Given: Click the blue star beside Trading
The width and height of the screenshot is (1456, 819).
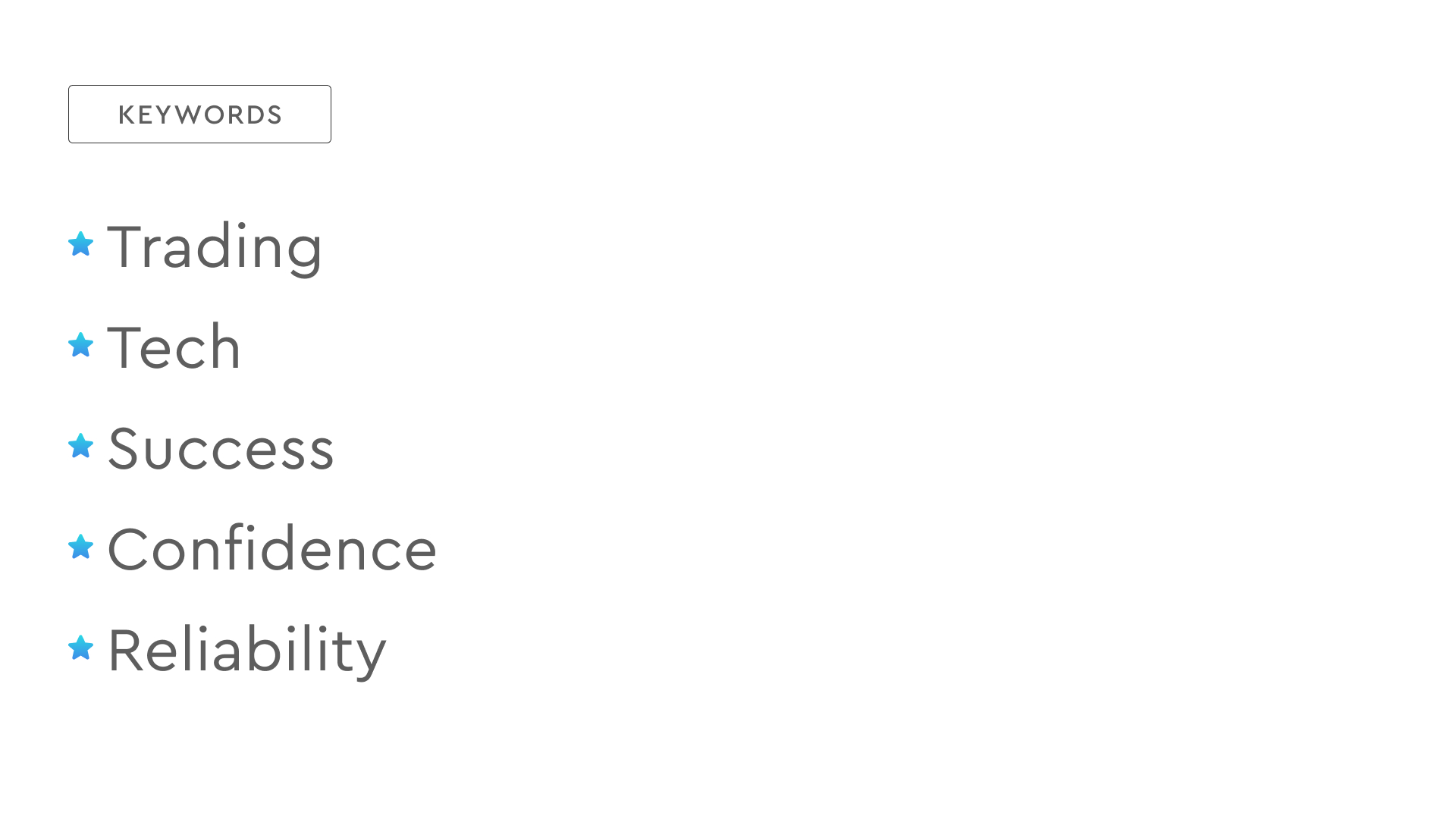Looking at the screenshot, I should click(x=80, y=244).
